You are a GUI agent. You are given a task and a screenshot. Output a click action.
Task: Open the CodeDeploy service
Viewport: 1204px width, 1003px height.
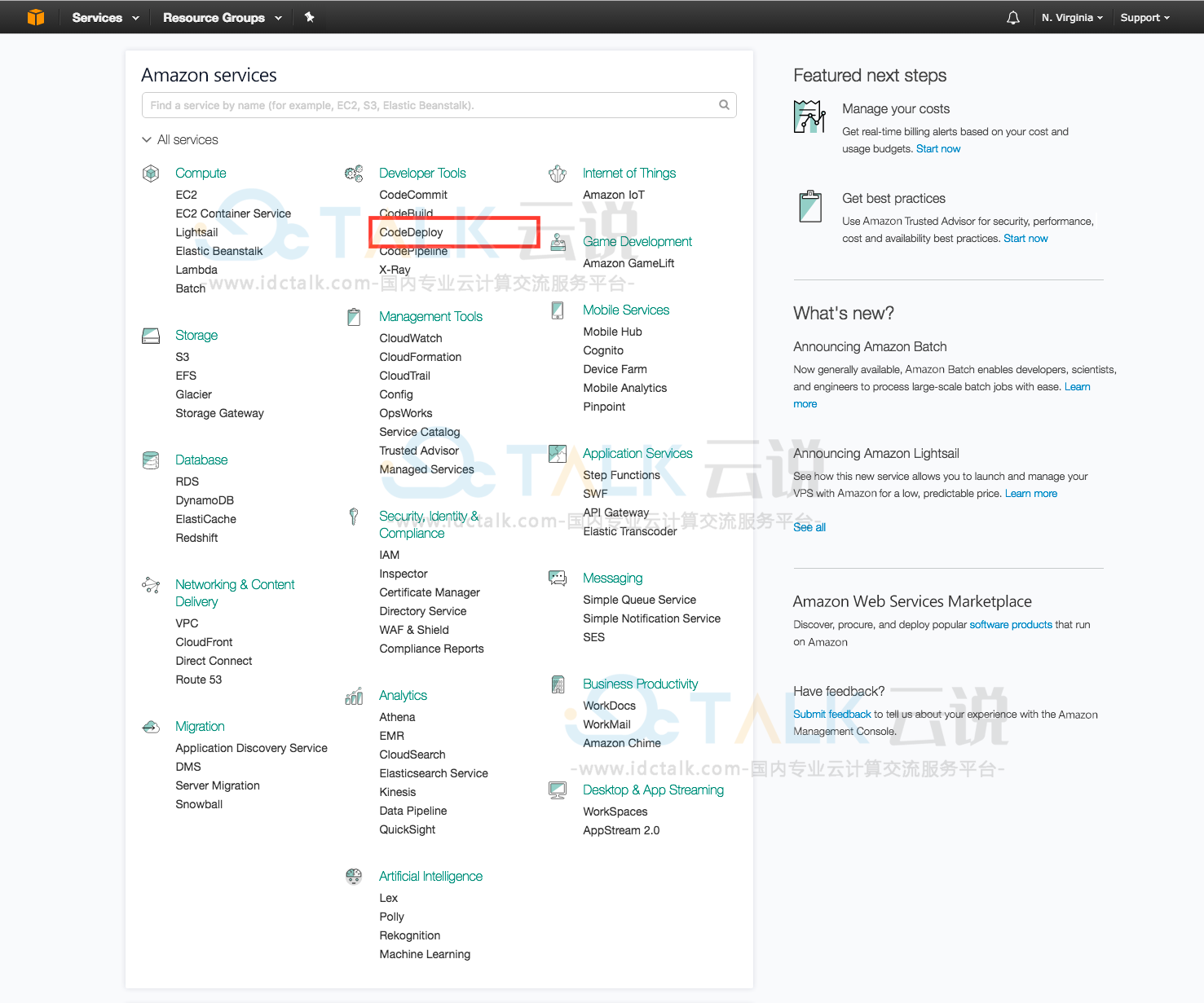point(411,232)
